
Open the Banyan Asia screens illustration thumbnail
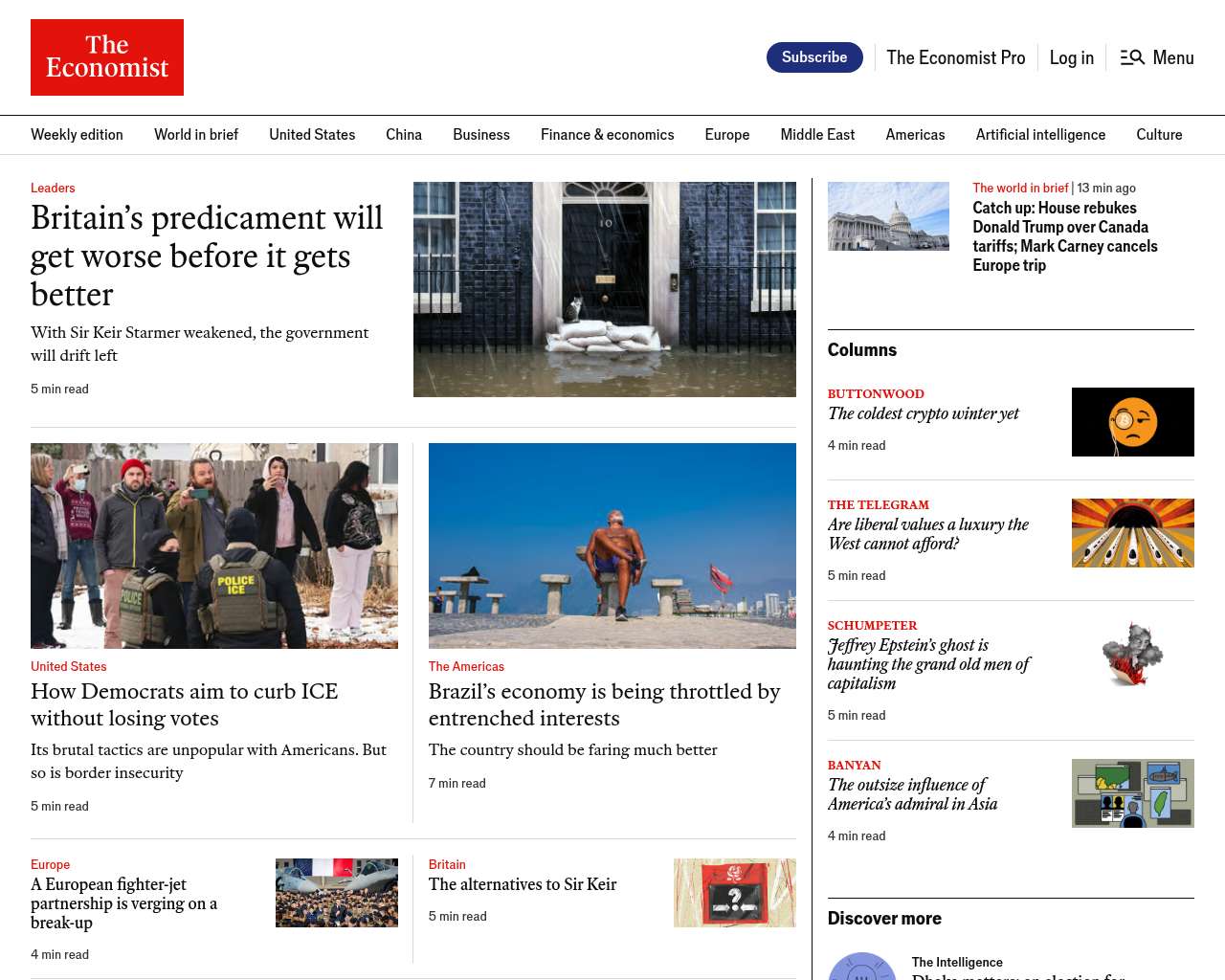[x=1133, y=793]
